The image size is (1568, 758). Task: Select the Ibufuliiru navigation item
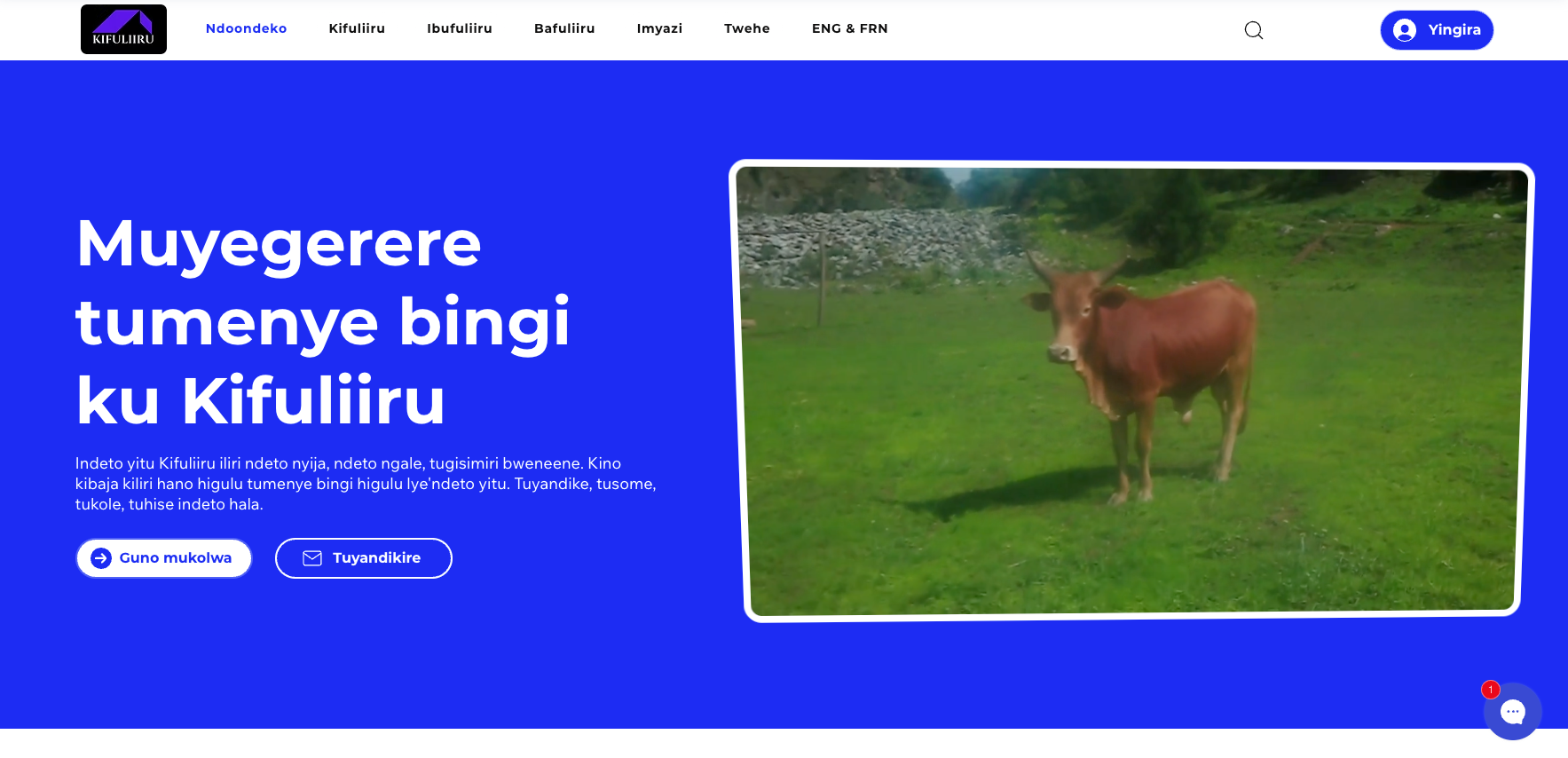pos(460,28)
